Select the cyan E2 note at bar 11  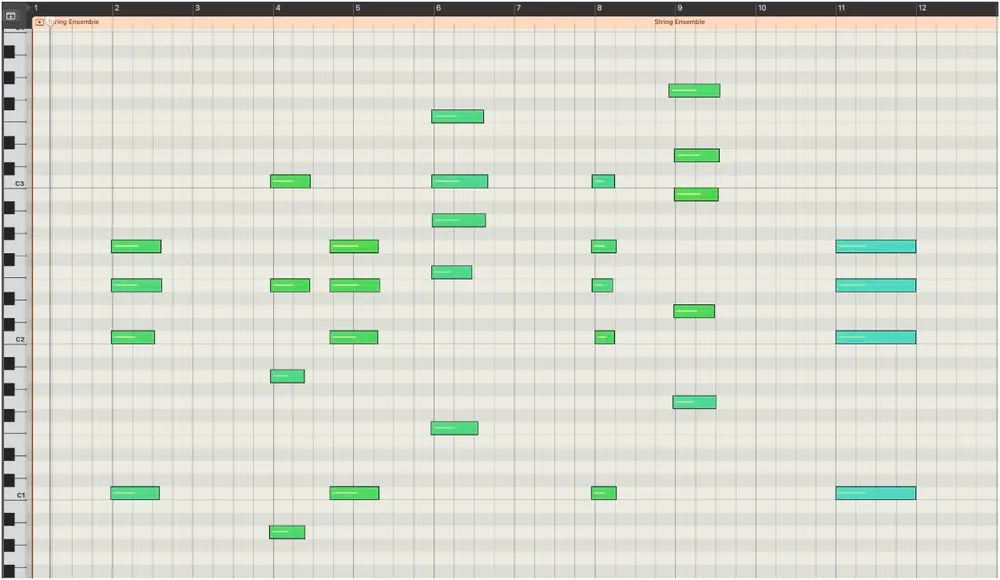[x=876, y=285]
